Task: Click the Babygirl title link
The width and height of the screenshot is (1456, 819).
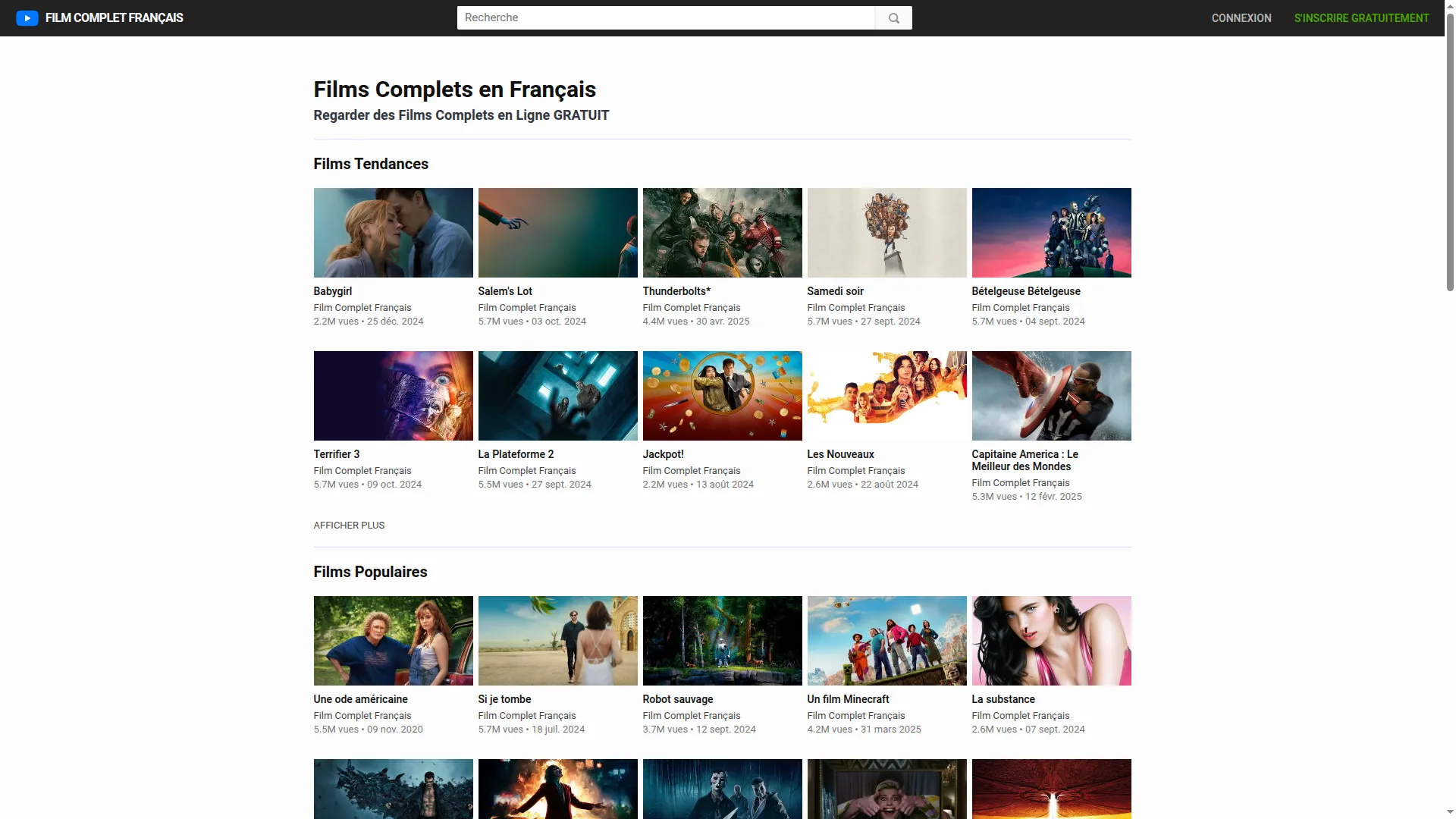Action: (x=332, y=291)
